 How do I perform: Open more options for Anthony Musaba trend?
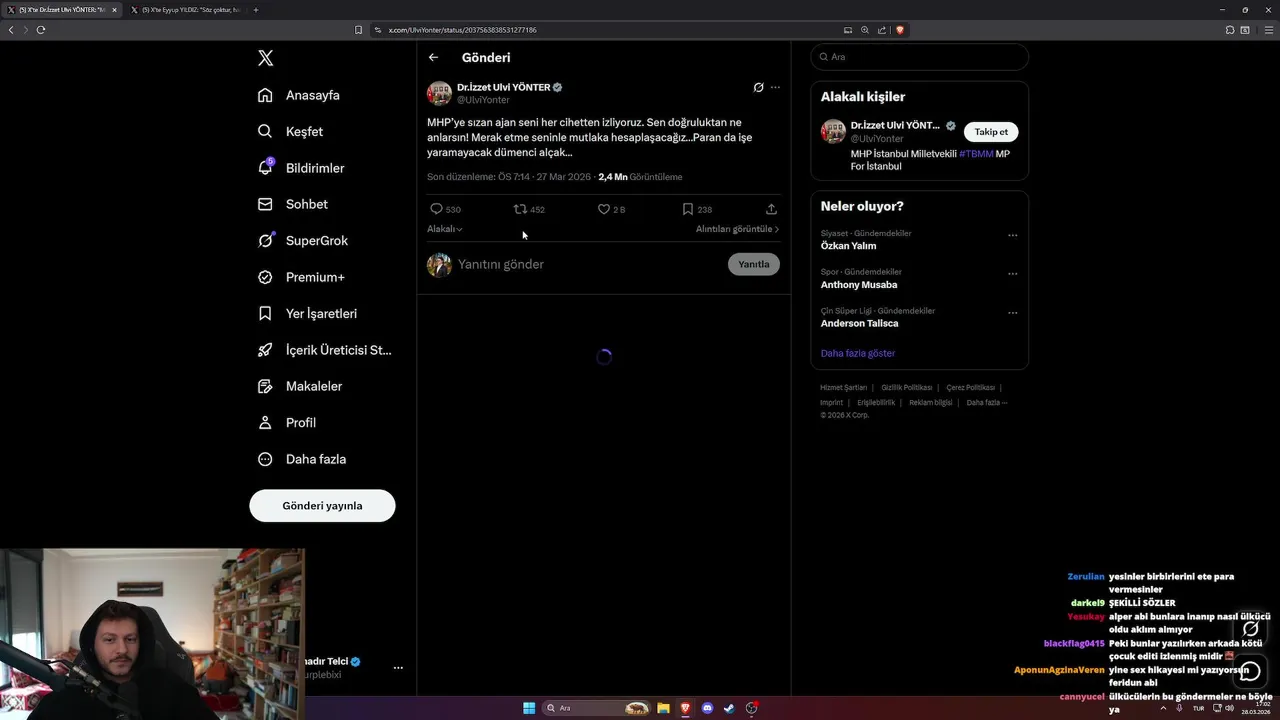click(x=1012, y=274)
